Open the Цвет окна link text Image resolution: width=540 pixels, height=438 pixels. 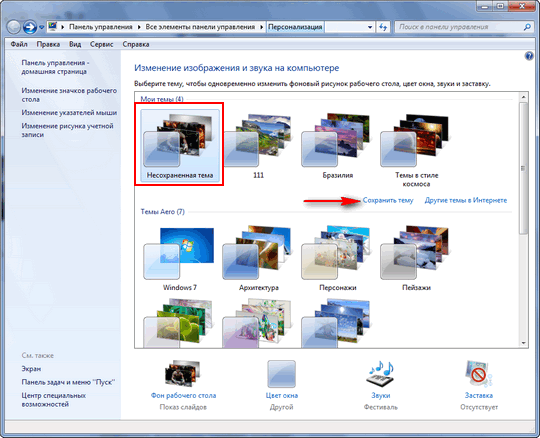tap(282, 396)
